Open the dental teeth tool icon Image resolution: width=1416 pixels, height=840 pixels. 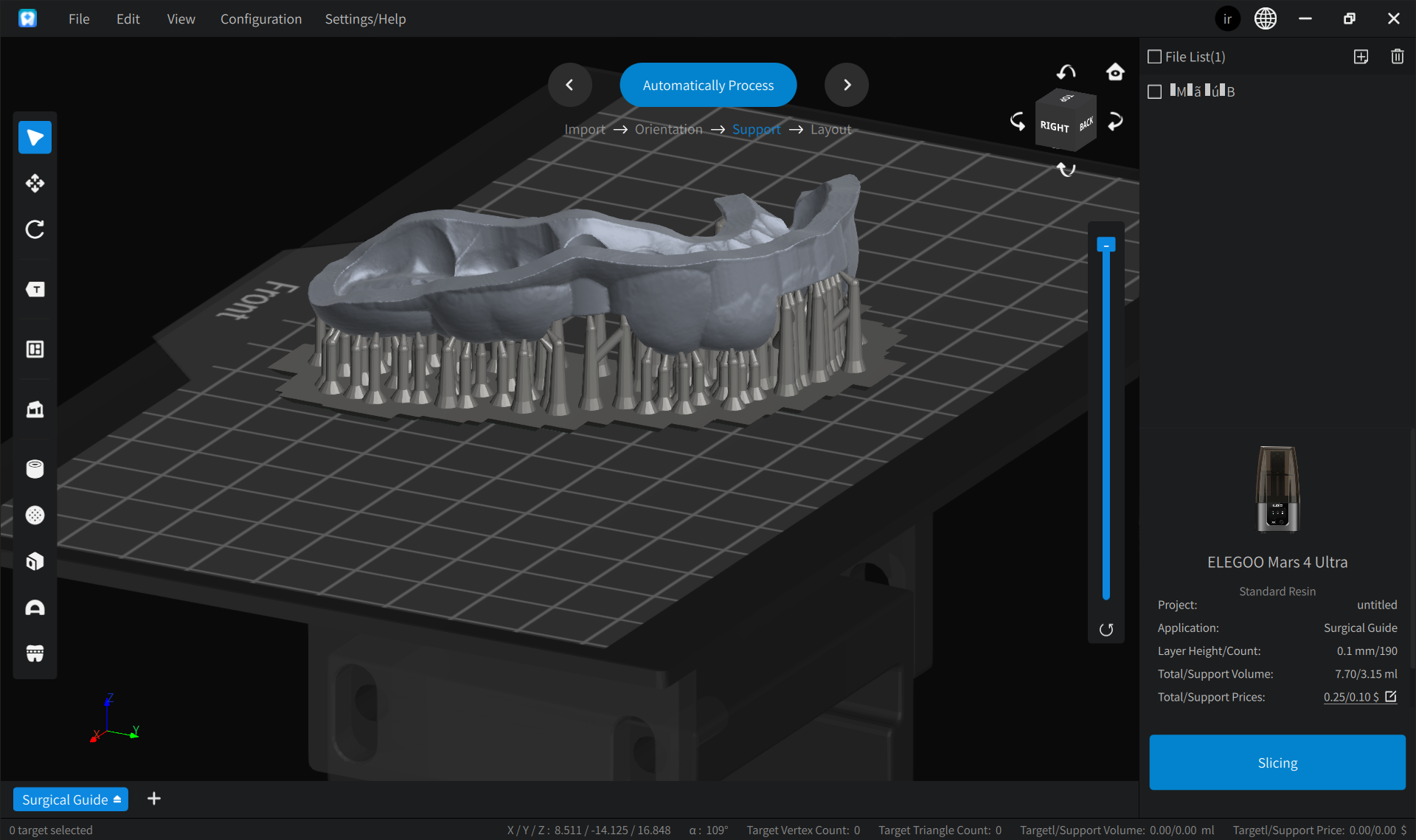(35, 653)
